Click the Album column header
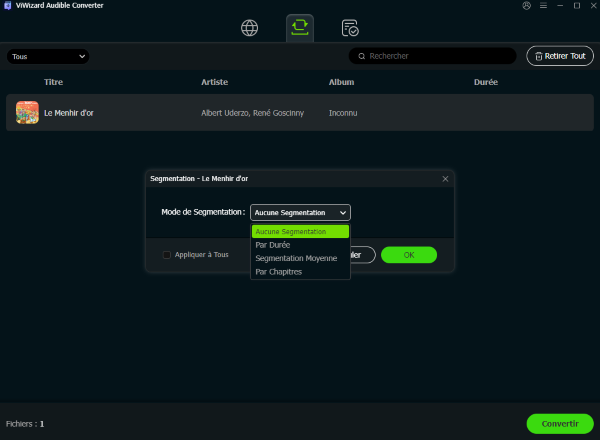 click(x=341, y=82)
